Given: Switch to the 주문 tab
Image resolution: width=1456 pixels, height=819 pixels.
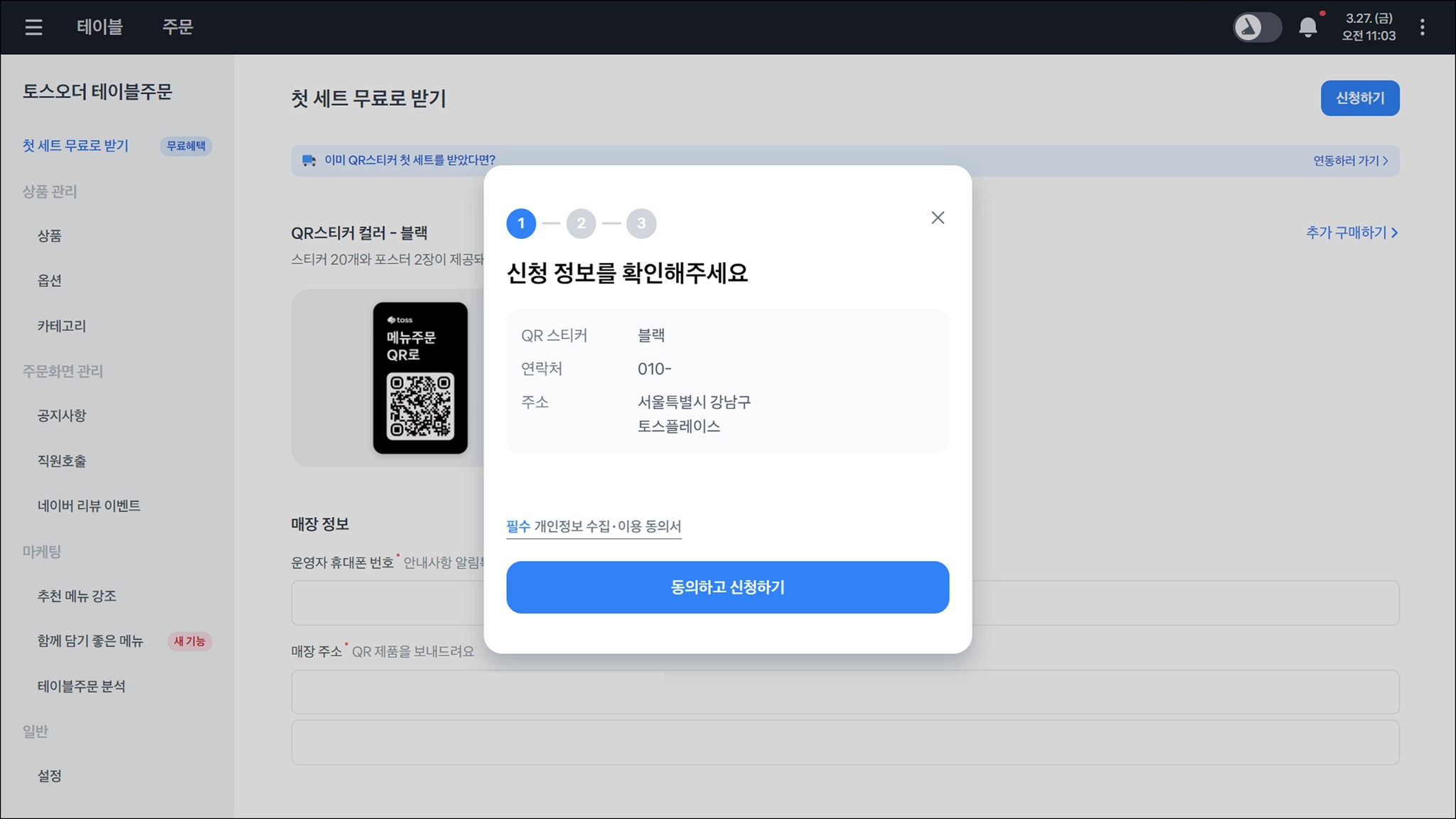Looking at the screenshot, I should [x=178, y=27].
